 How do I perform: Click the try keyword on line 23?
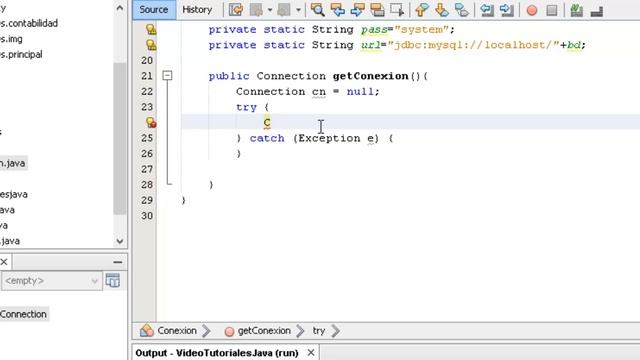[x=246, y=107]
